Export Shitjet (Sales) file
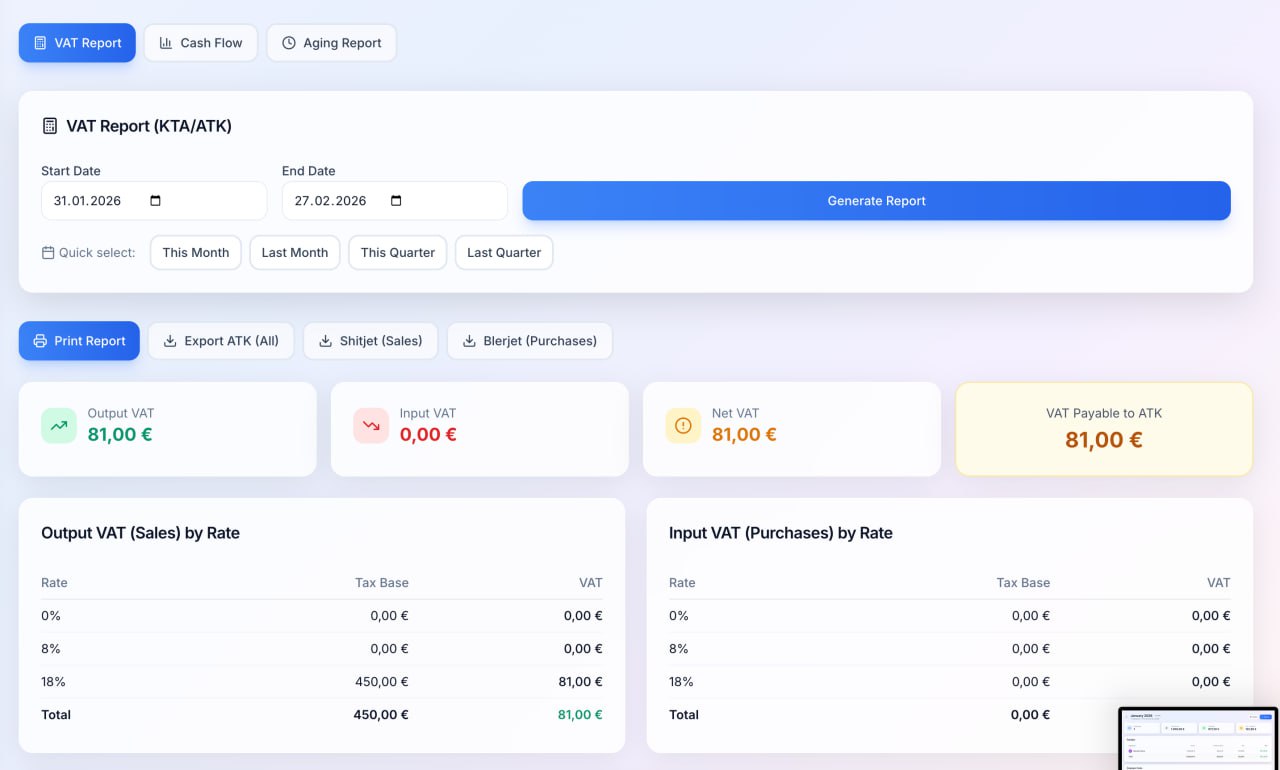This screenshot has width=1280, height=770. coord(370,341)
